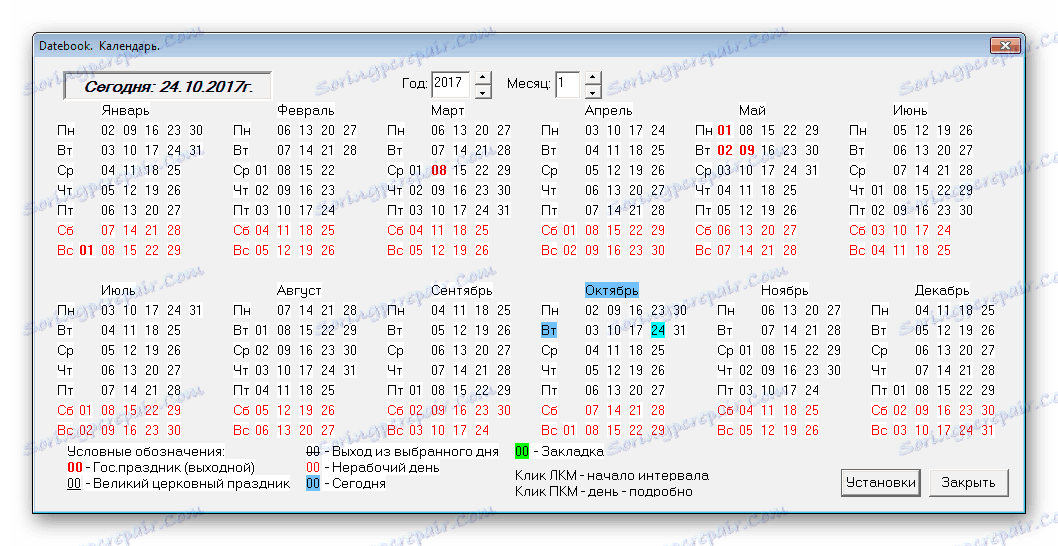Select Saturday 30 in Сентябрь

[504, 410]
